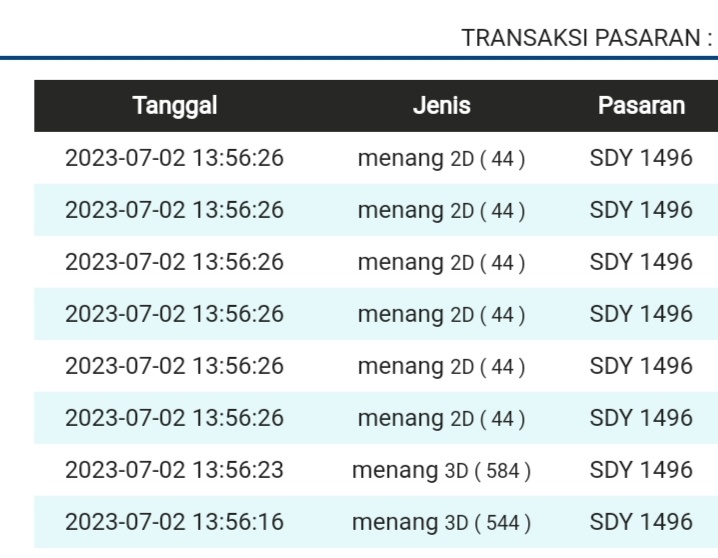This screenshot has width=718, height=558.
Task: Select the date cell with time 13:56:23
Action: tap(175, 470)
